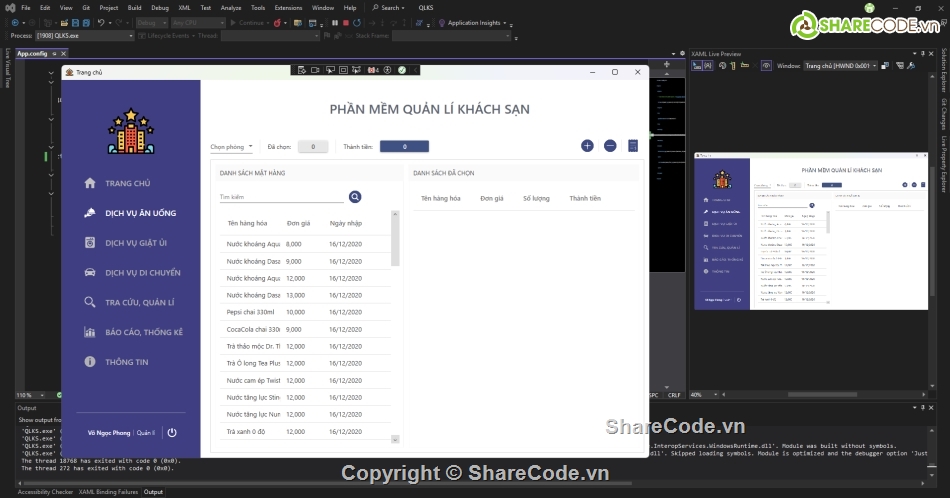This screenshot has width=950, height=498.
Task: Open Báo cáo, thống kê page
Action: point(143,332)
